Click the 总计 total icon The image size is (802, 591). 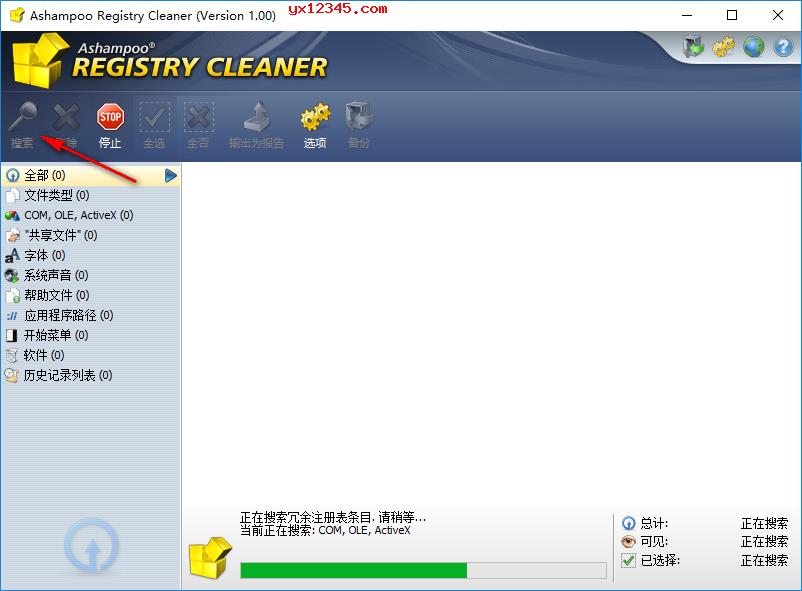(x=629, y=523)
